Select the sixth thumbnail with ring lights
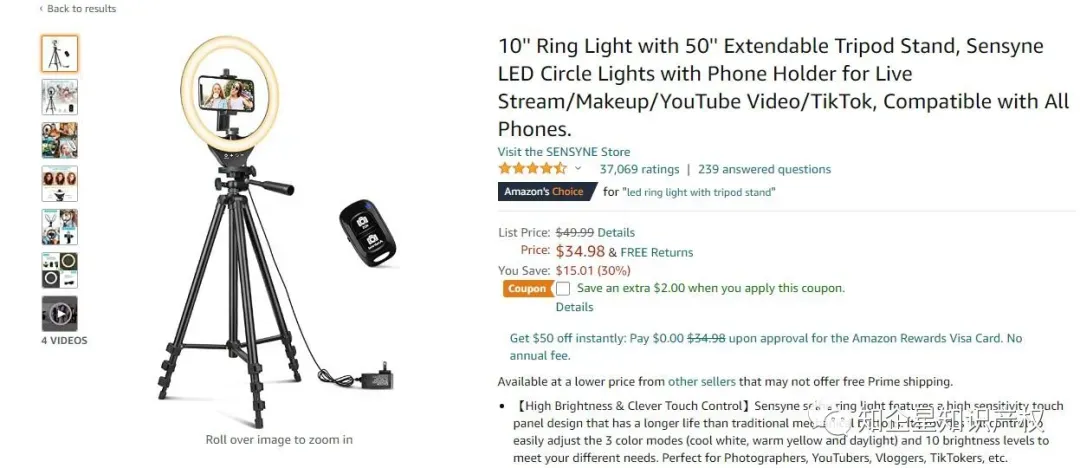This screenshot has width=1080, height=468. [59, 270]
